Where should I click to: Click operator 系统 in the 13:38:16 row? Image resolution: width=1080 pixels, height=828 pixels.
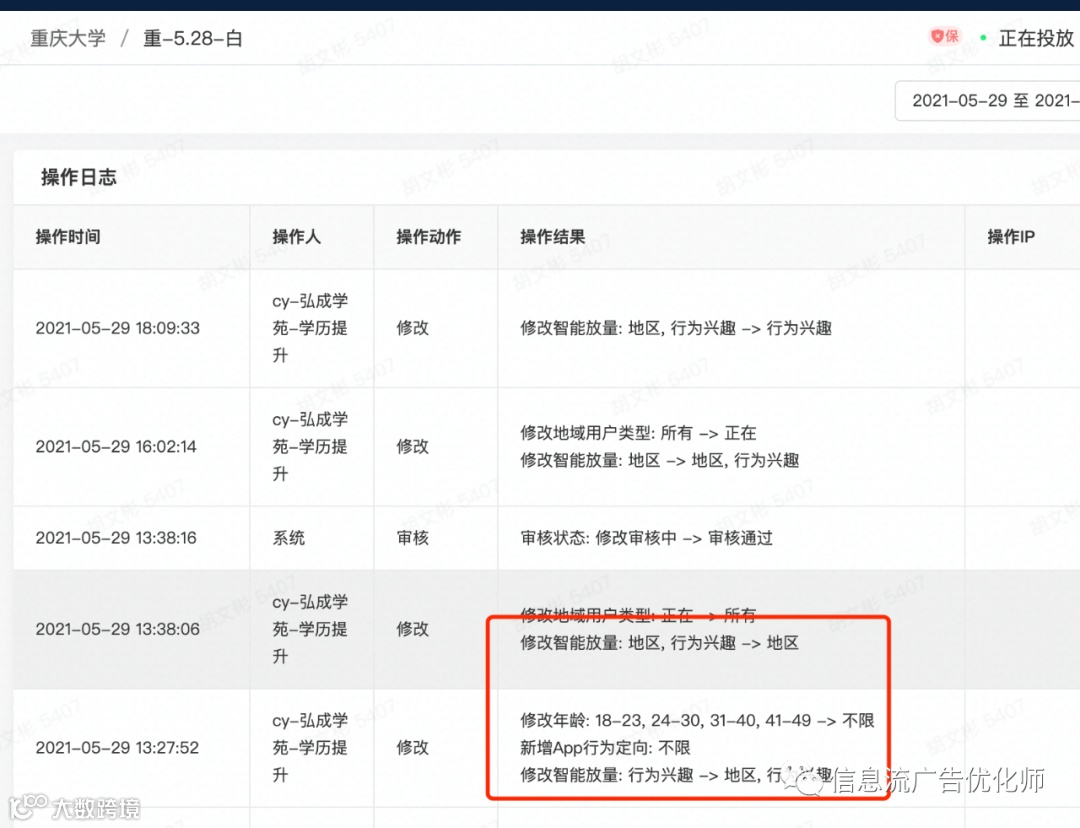pyautogui.click(x=289, y=537)
